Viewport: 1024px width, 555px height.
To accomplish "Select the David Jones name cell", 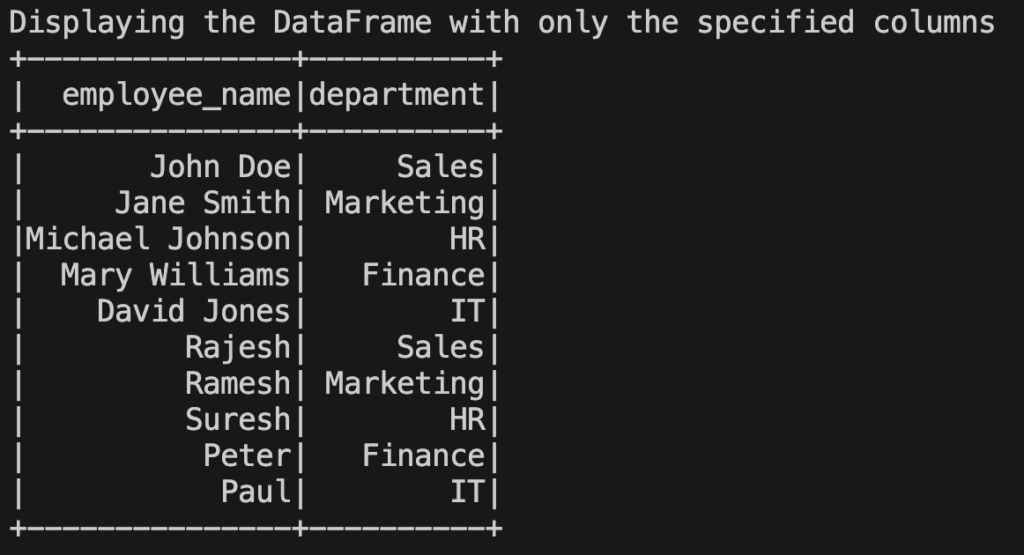I will [193, 311].
